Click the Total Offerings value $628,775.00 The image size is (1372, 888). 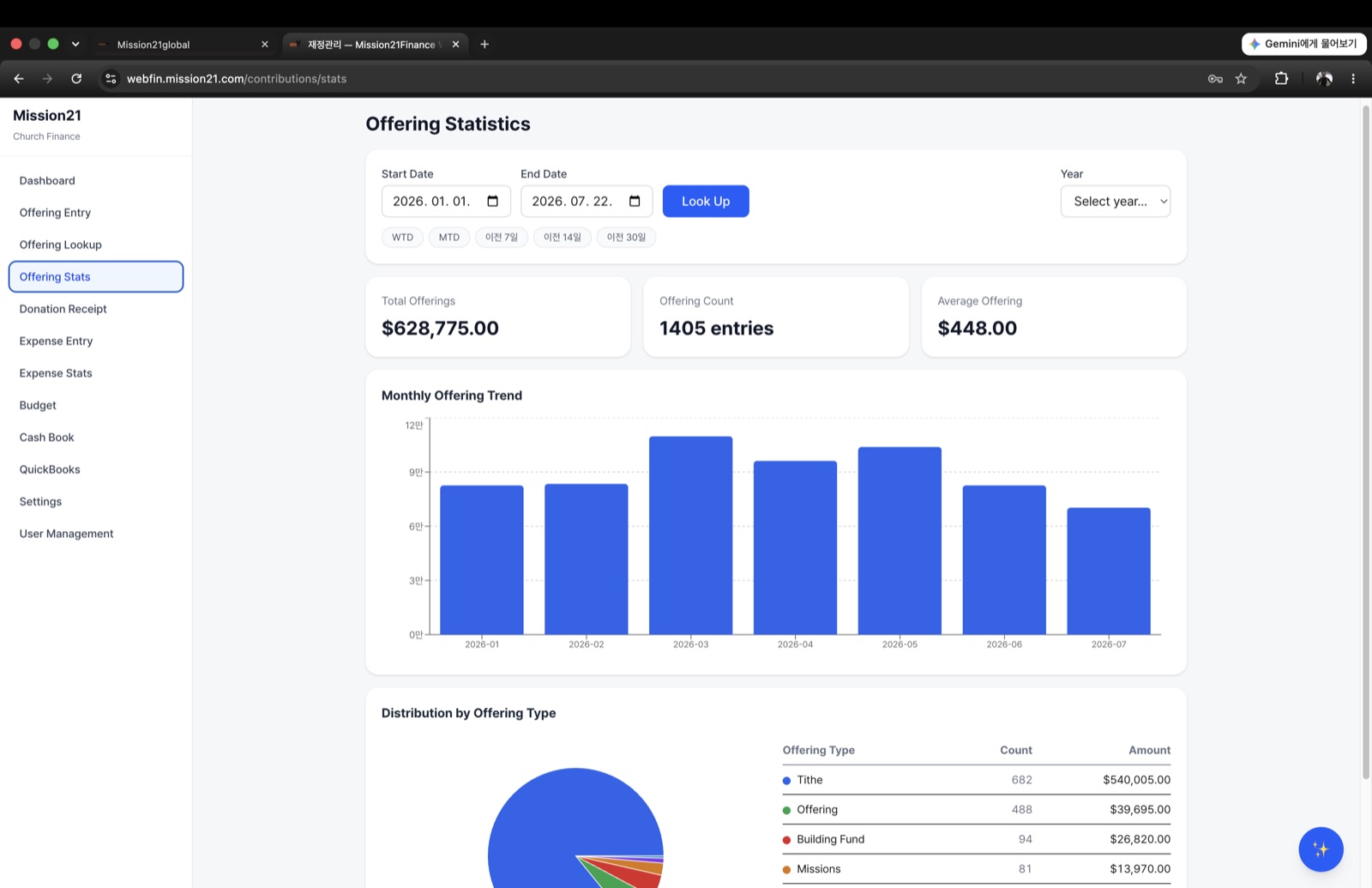(x=440, y=329)
